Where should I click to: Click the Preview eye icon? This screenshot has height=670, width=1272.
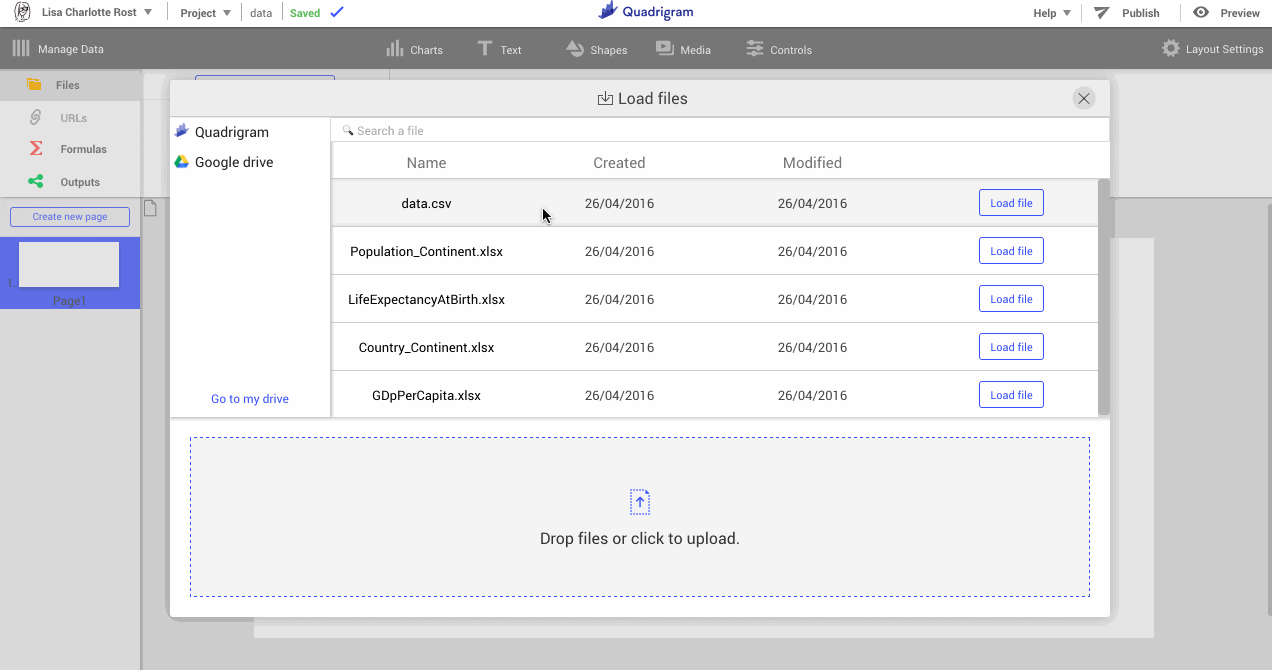pyautogui.click(x=1201, y=12)
